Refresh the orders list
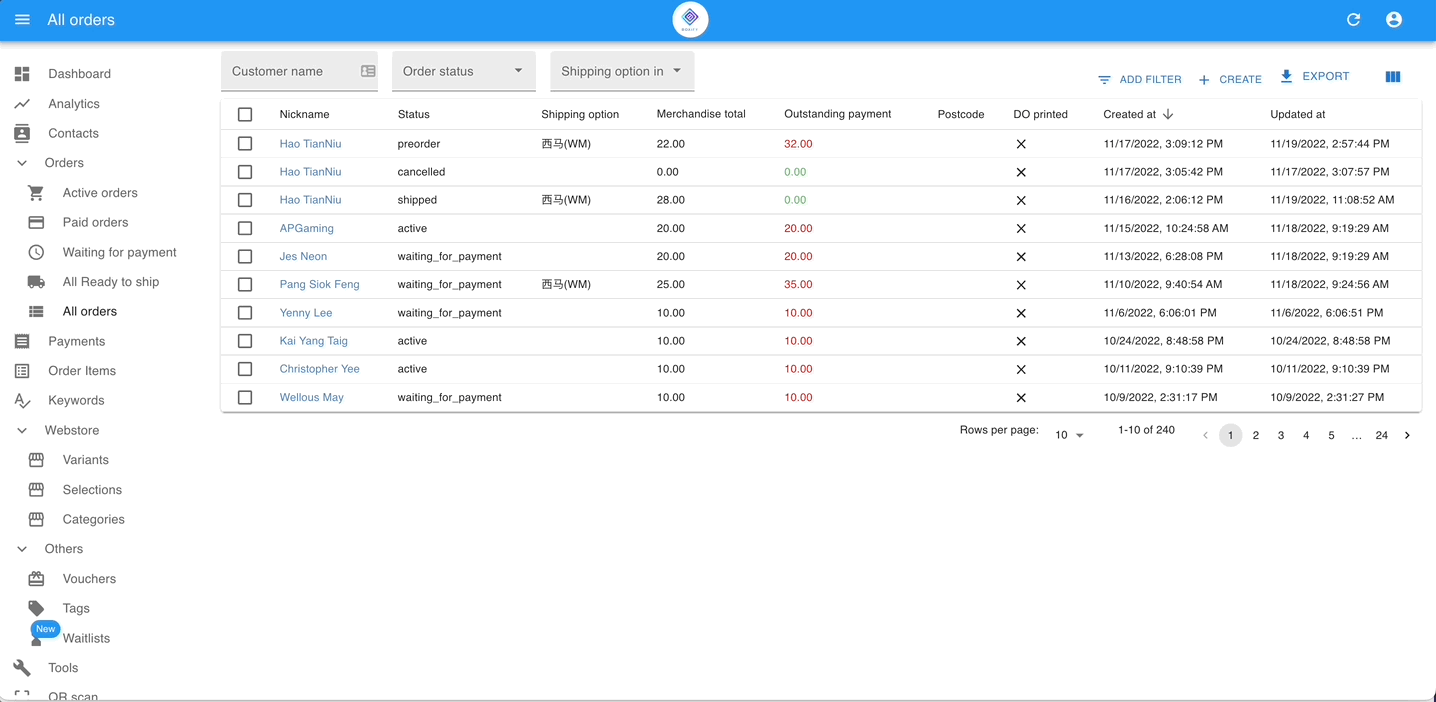This screenshot has height=702, width=1436. coord(1353,19)
